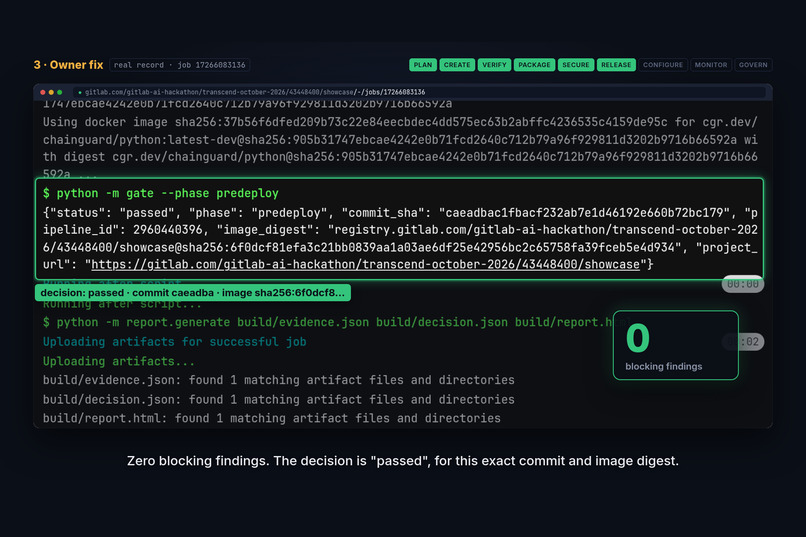806x537 pixels.
Task: Select the GOVERN stage badge
Action: pos(753,65)
